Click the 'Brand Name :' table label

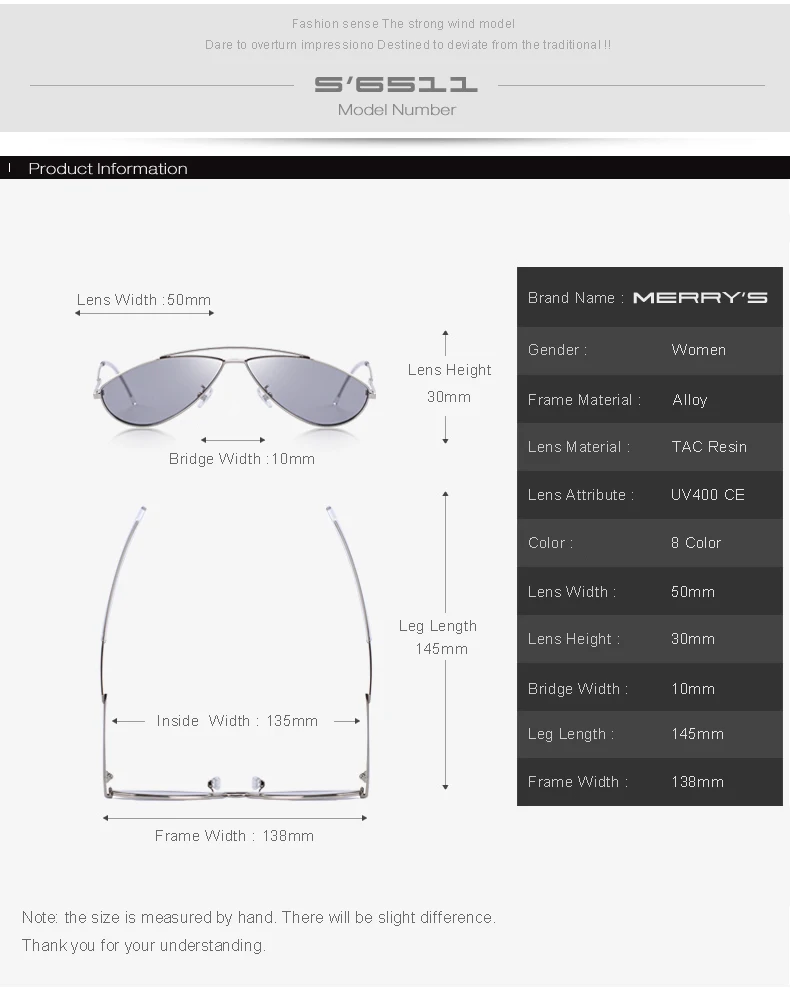576,297
